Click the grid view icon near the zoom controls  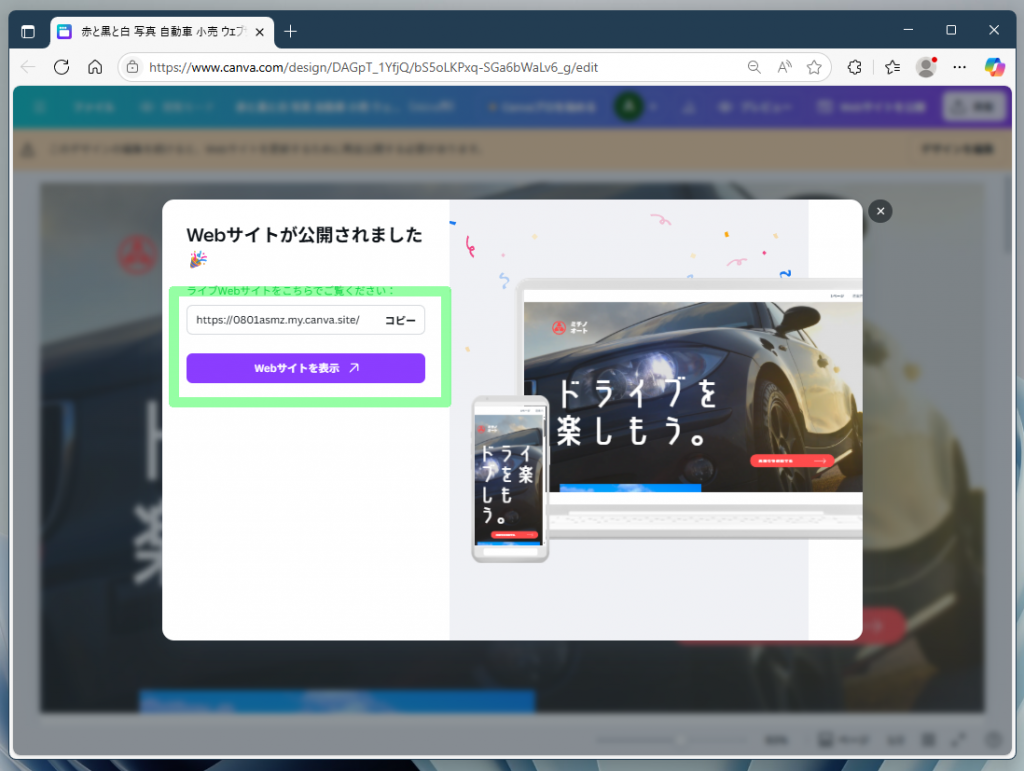929,739
